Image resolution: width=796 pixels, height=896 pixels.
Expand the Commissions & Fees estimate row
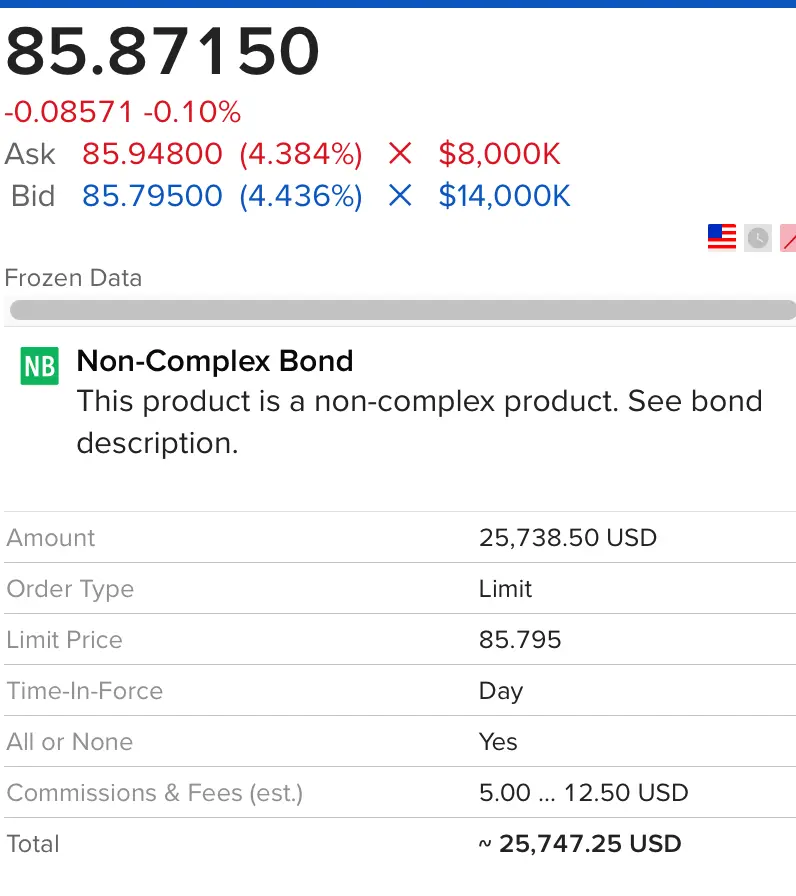584,793
